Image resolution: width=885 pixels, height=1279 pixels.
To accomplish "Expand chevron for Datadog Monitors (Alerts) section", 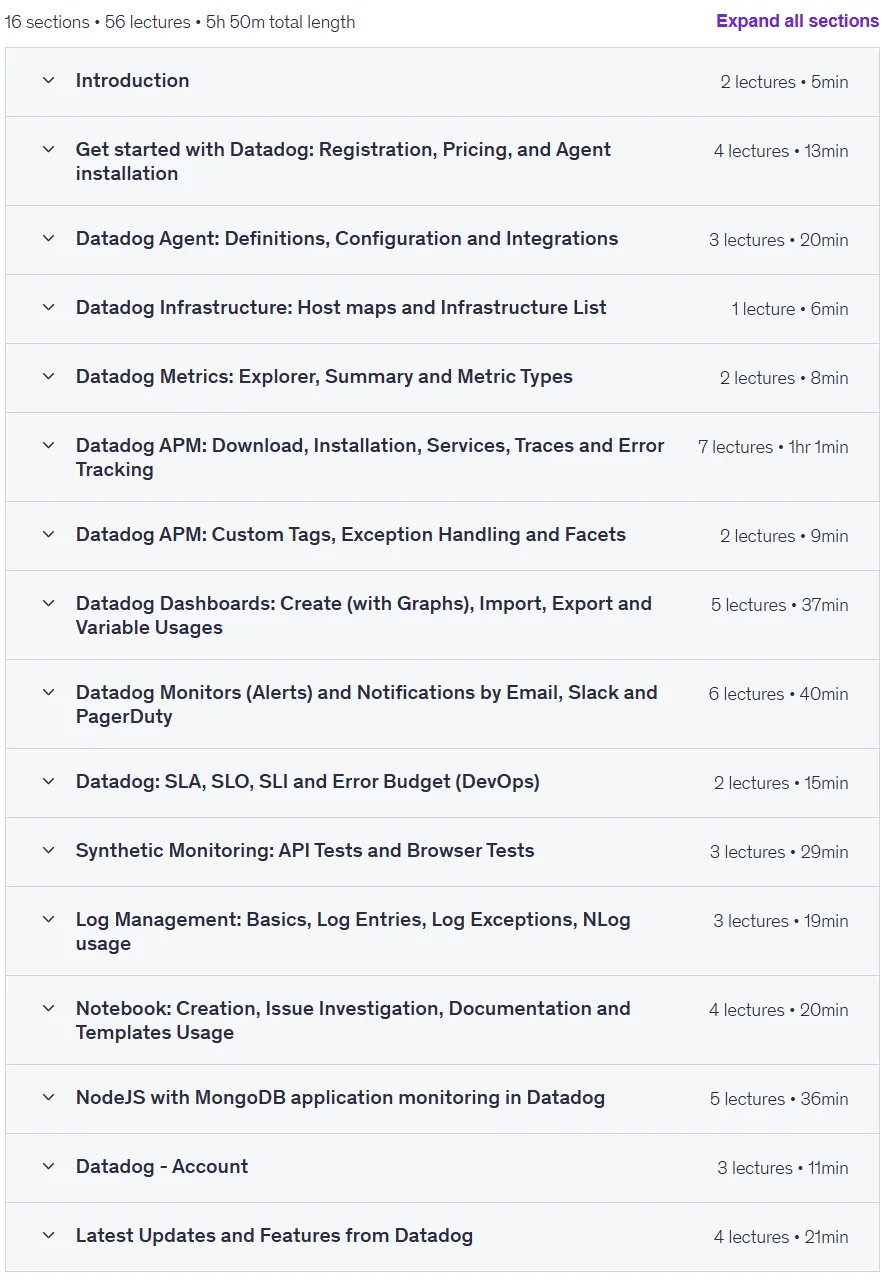I will pos(48,692).
